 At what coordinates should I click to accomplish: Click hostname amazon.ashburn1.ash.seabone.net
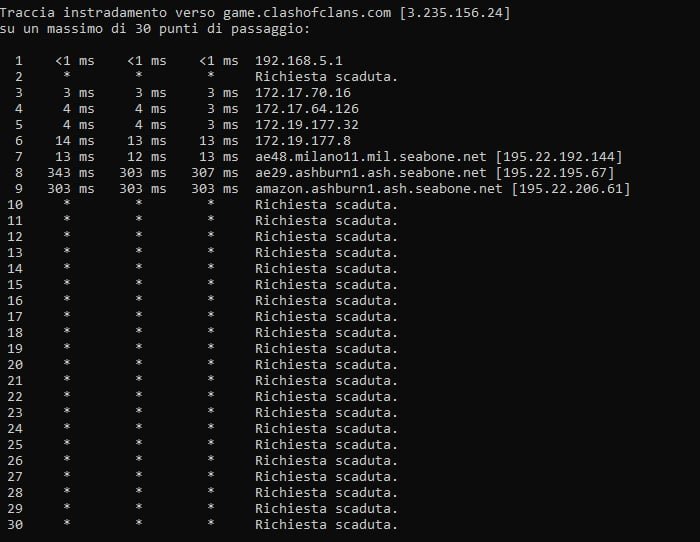(x=380, y=189)
